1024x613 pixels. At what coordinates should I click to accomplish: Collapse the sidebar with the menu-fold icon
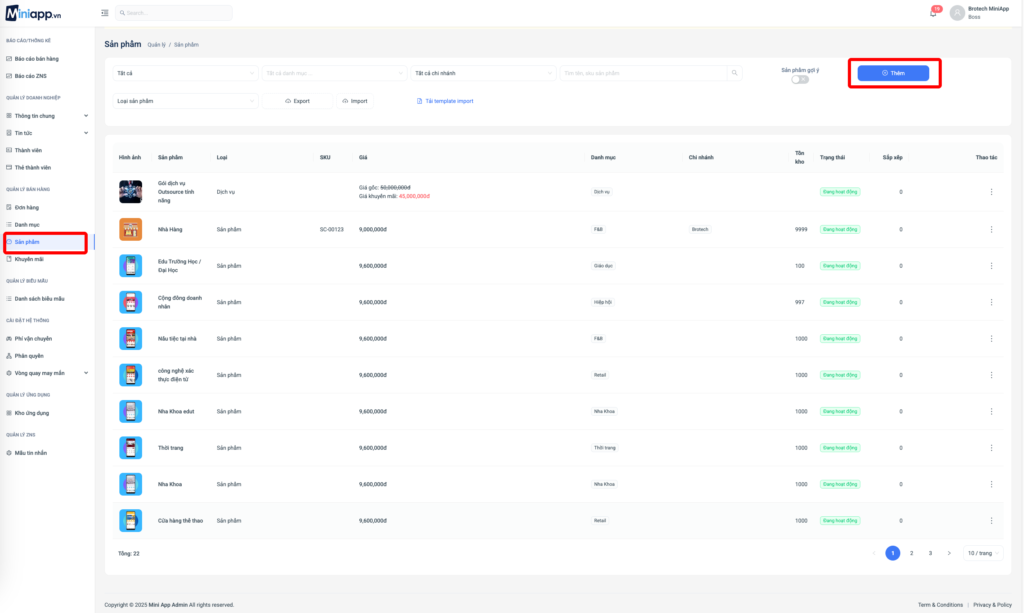point(104,13)
